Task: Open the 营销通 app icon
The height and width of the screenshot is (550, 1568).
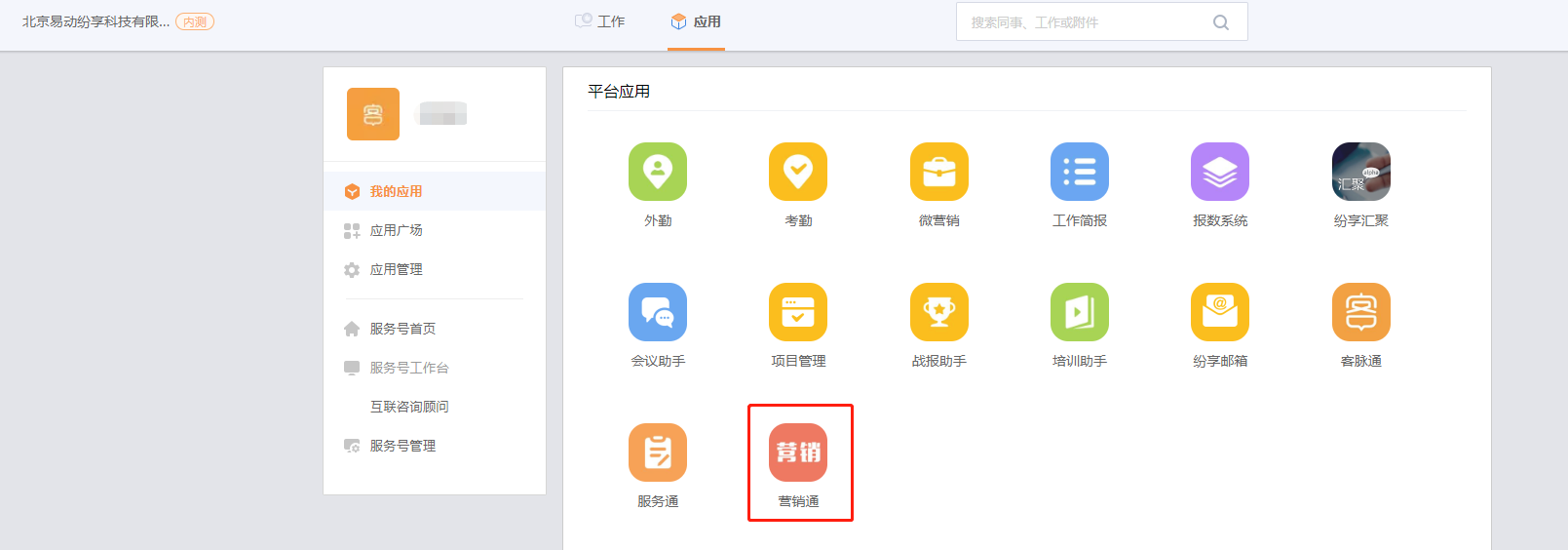Action: click(x=797, y=452)
